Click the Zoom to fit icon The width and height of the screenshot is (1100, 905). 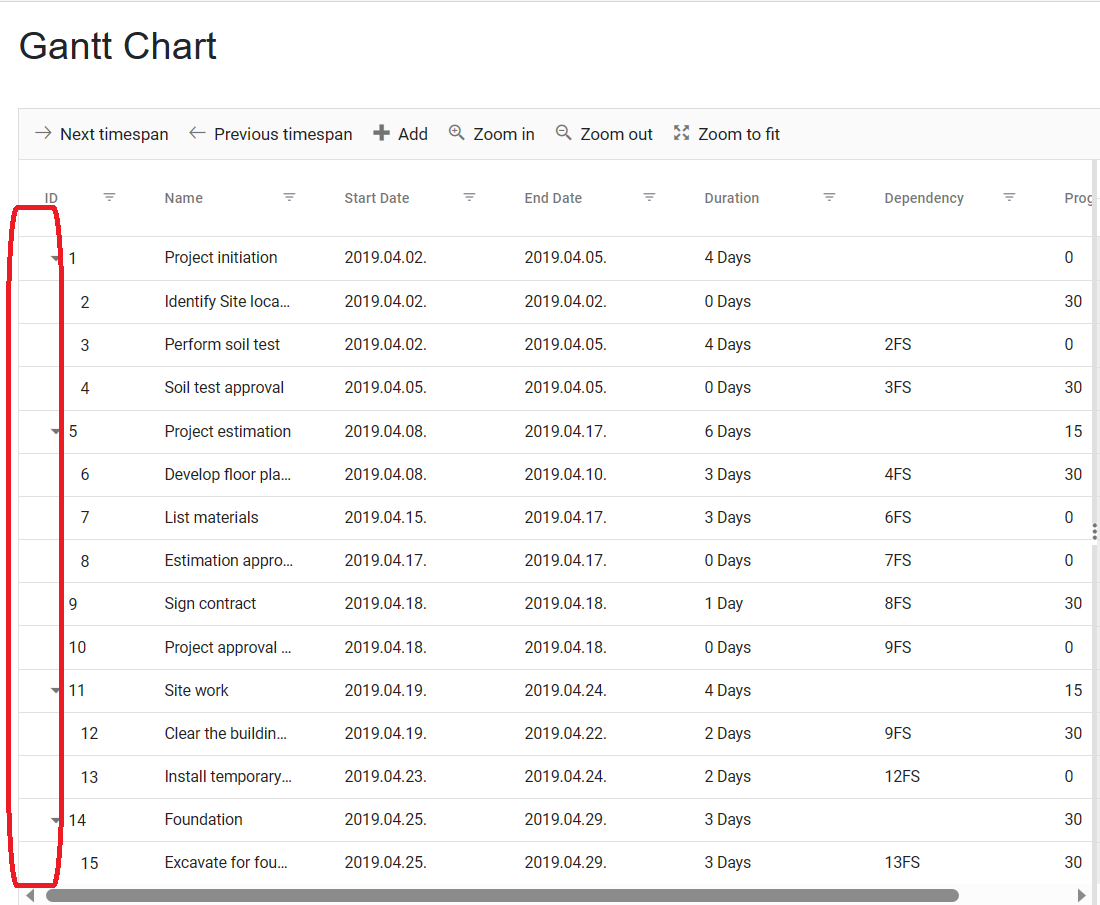(x=682, y=133)
